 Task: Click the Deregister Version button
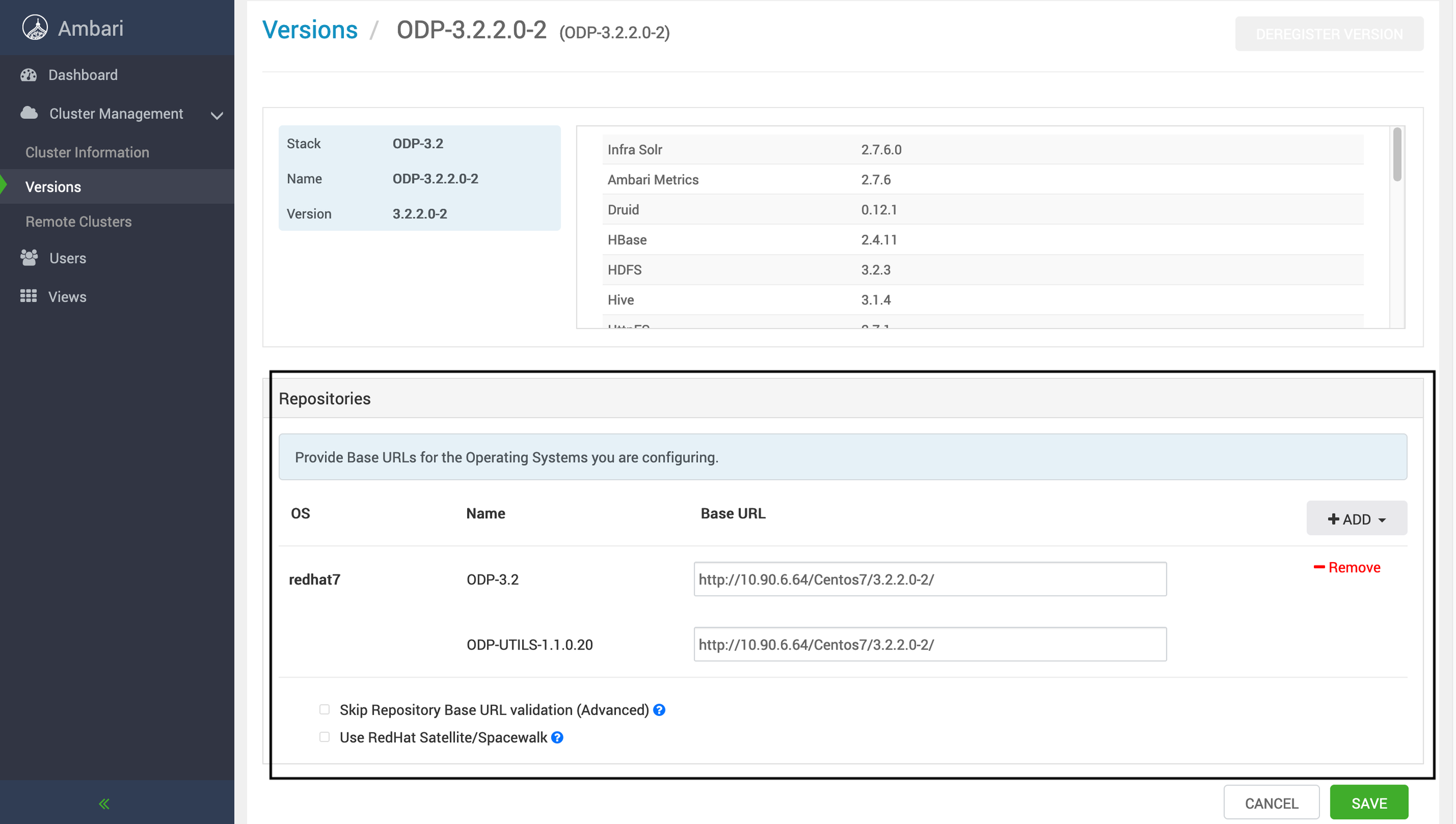(1329, 34)
